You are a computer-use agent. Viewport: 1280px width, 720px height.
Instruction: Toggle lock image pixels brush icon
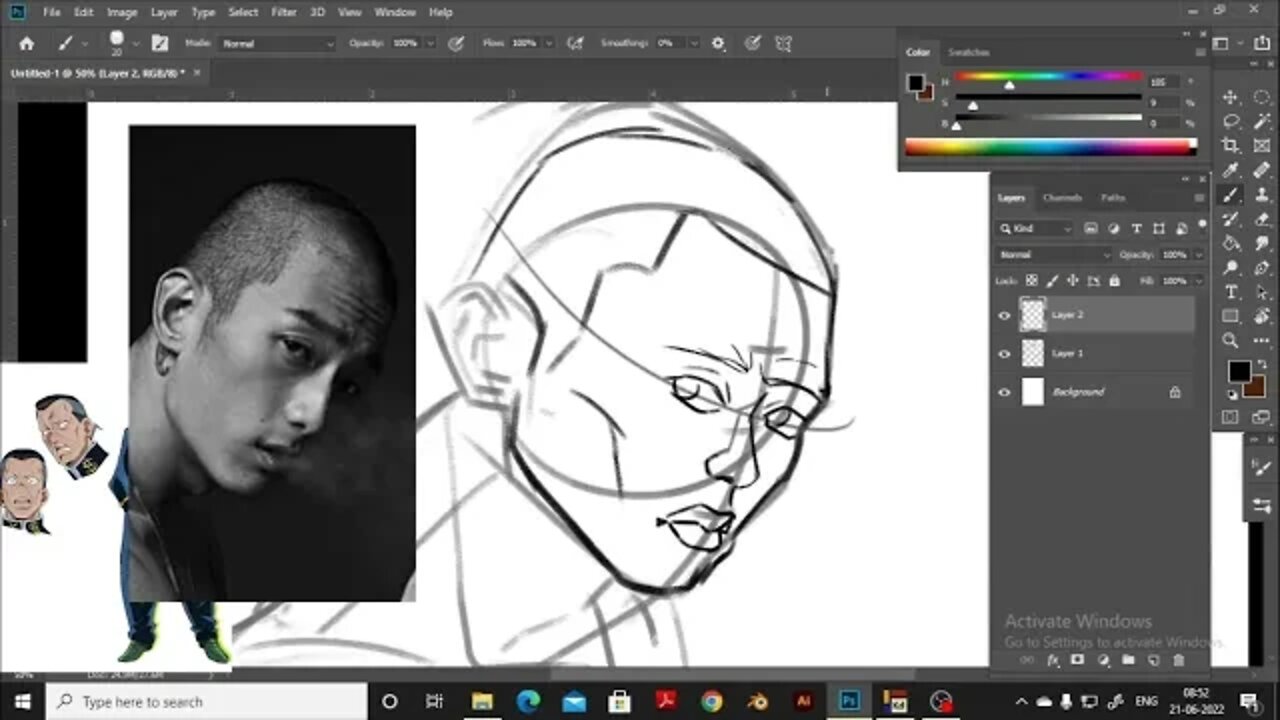click(1053, 281)
